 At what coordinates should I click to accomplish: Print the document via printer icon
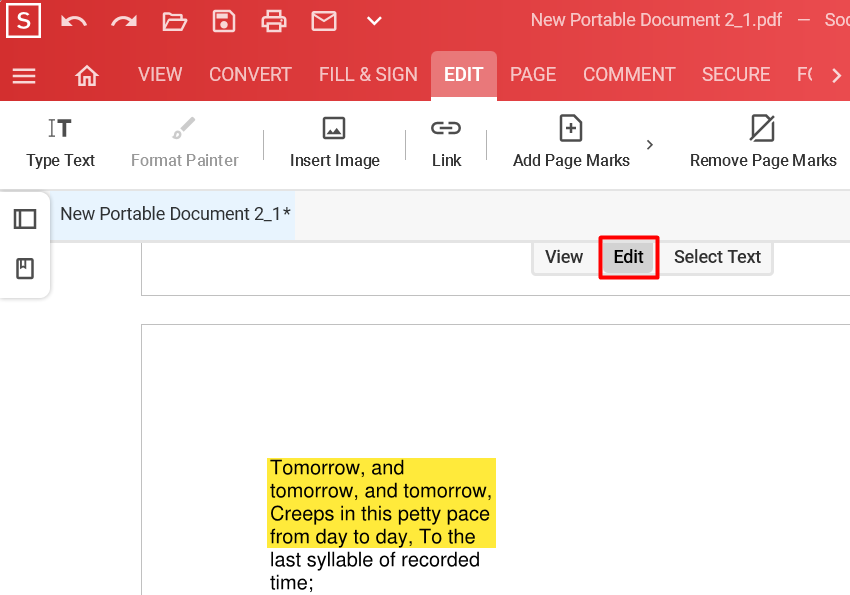274,21
